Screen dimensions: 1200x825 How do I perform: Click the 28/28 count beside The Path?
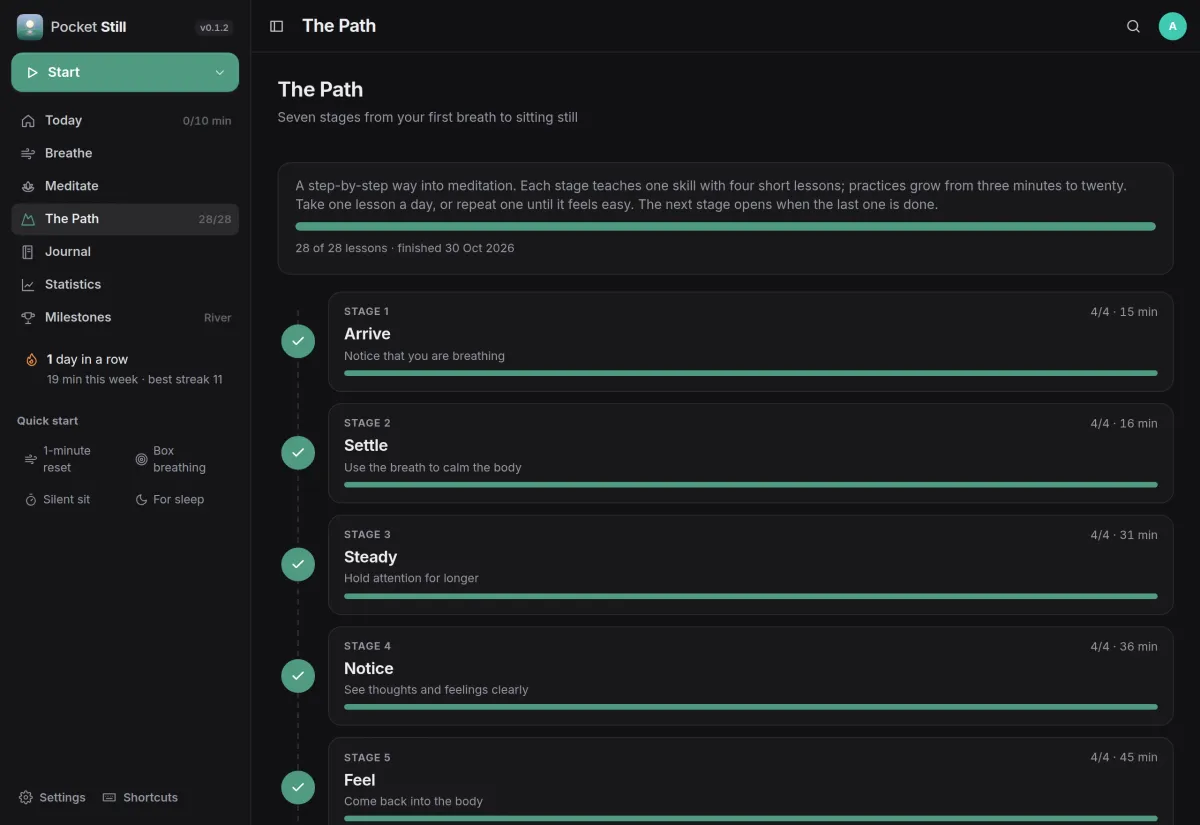coord(215,219)
